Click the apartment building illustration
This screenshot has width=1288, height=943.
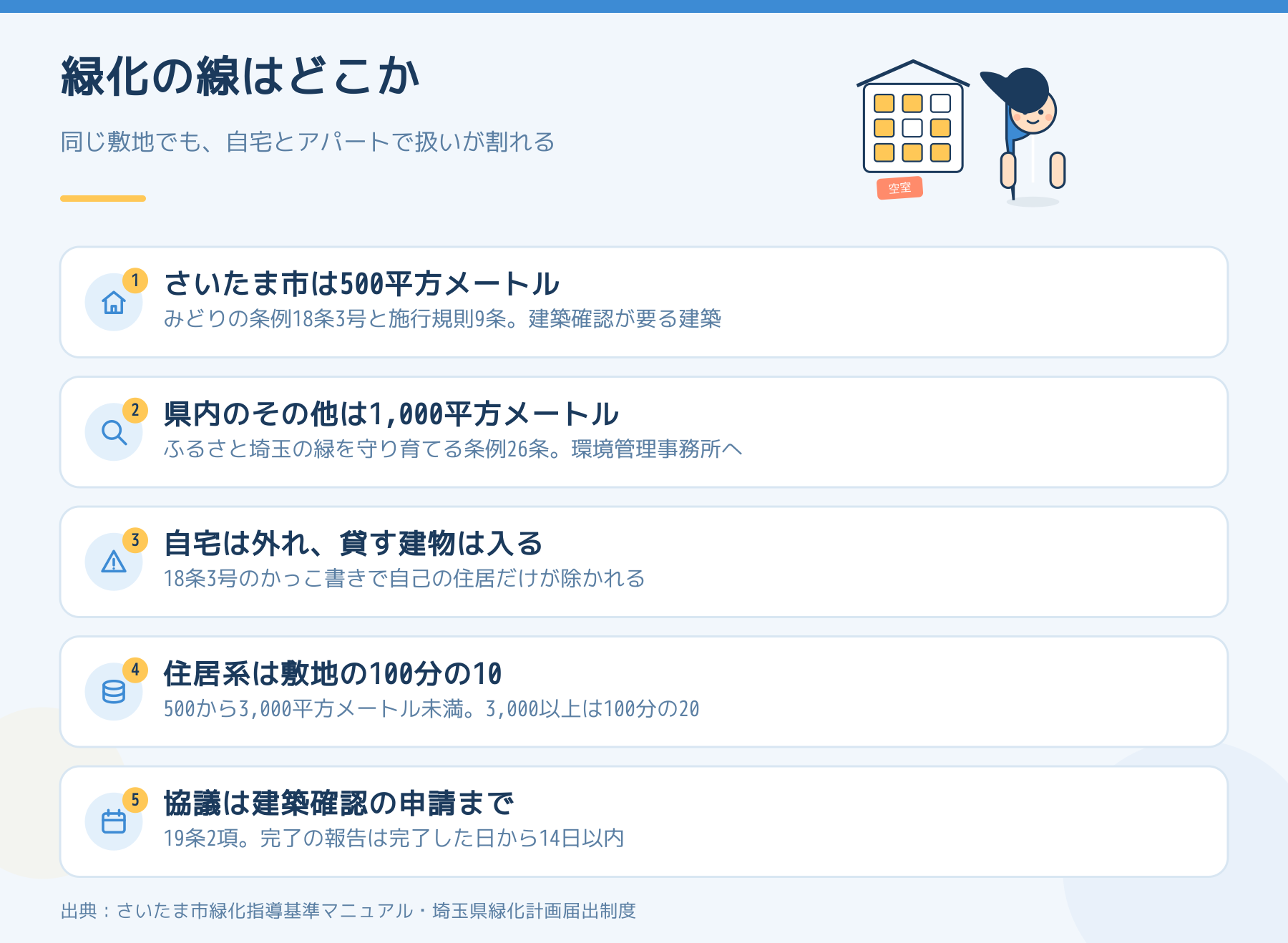[x=913, y=117]
